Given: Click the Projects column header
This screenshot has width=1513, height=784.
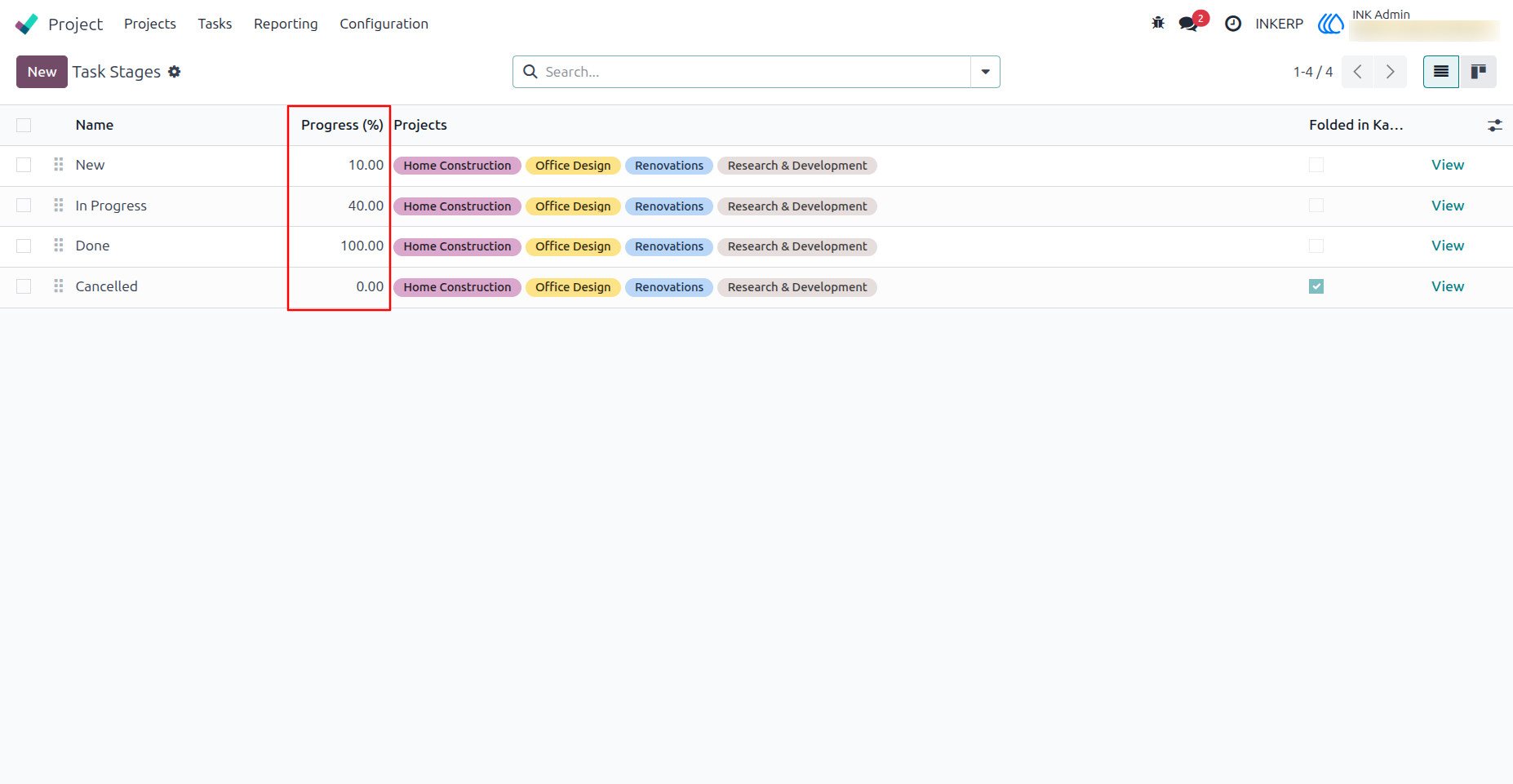Looking at the screenshot, I should pos(420,125).
